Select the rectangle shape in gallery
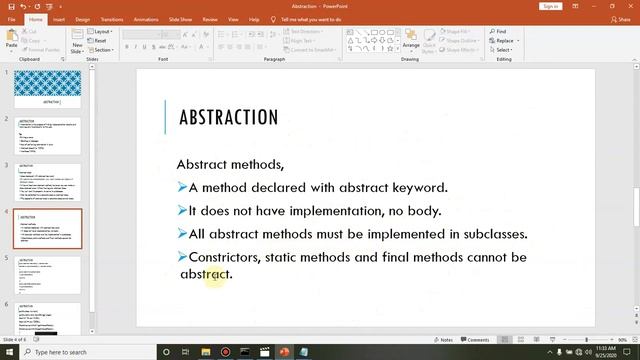640x360 pixels. point(374,32)
